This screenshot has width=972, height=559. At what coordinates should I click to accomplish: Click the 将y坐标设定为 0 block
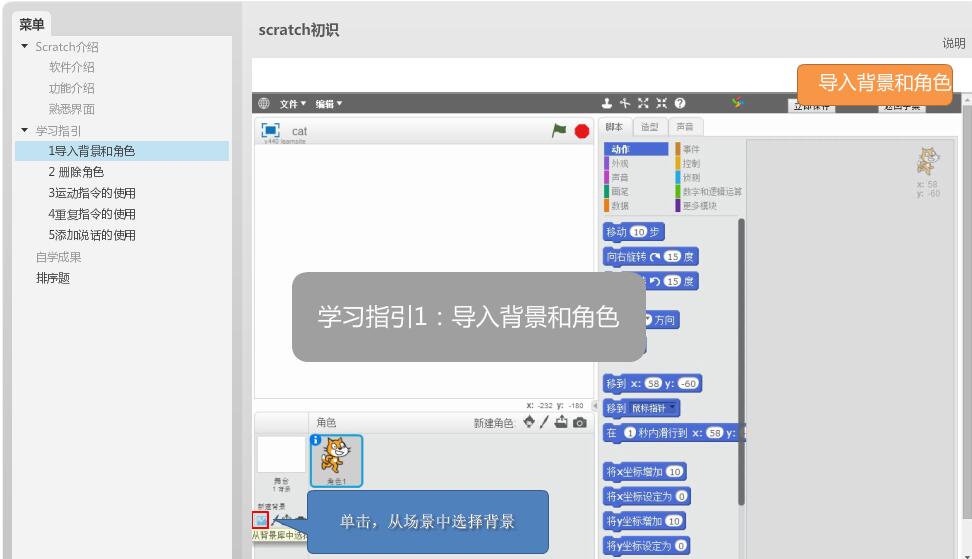(x=647, y=546)
